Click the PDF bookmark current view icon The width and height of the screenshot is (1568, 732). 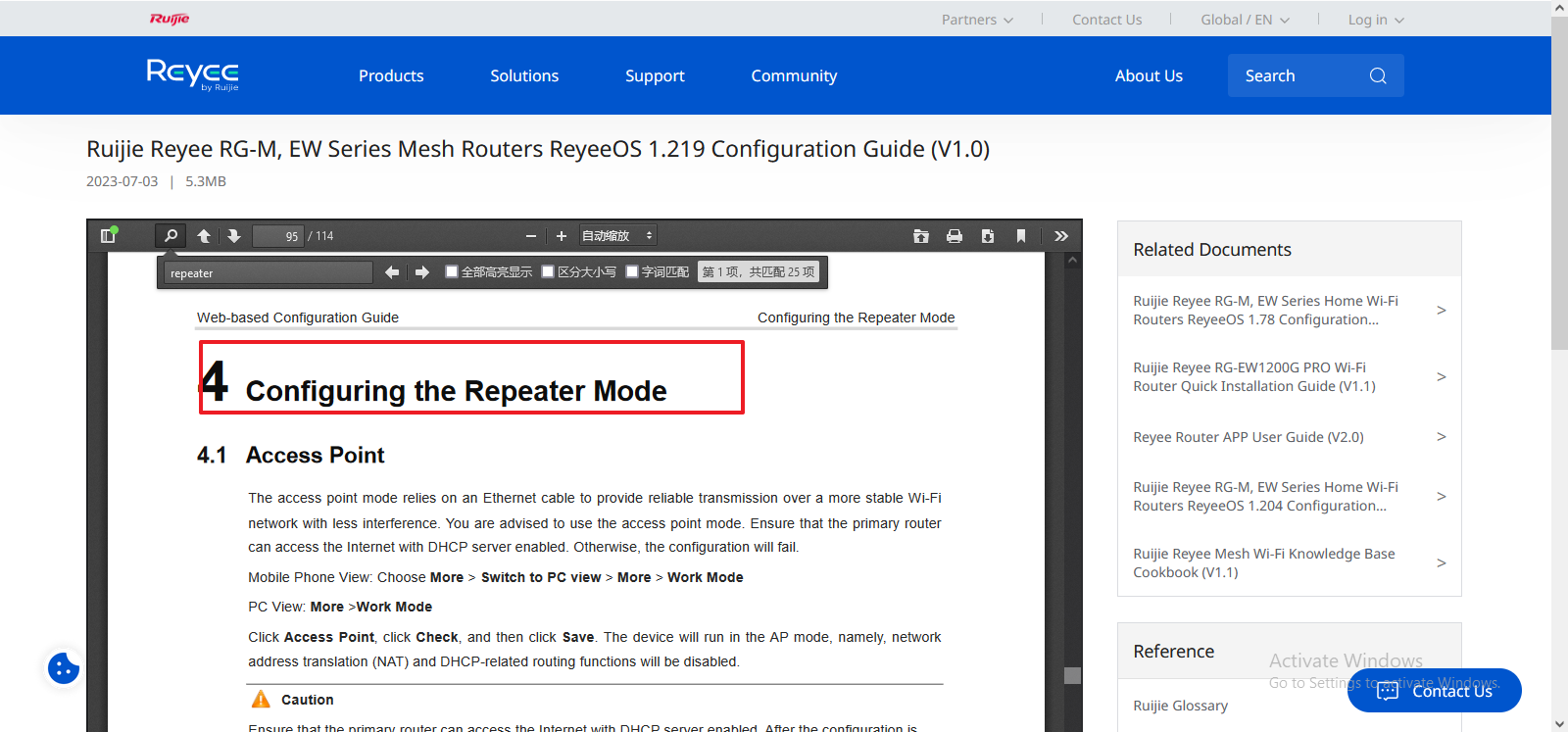pos(1021,236)
